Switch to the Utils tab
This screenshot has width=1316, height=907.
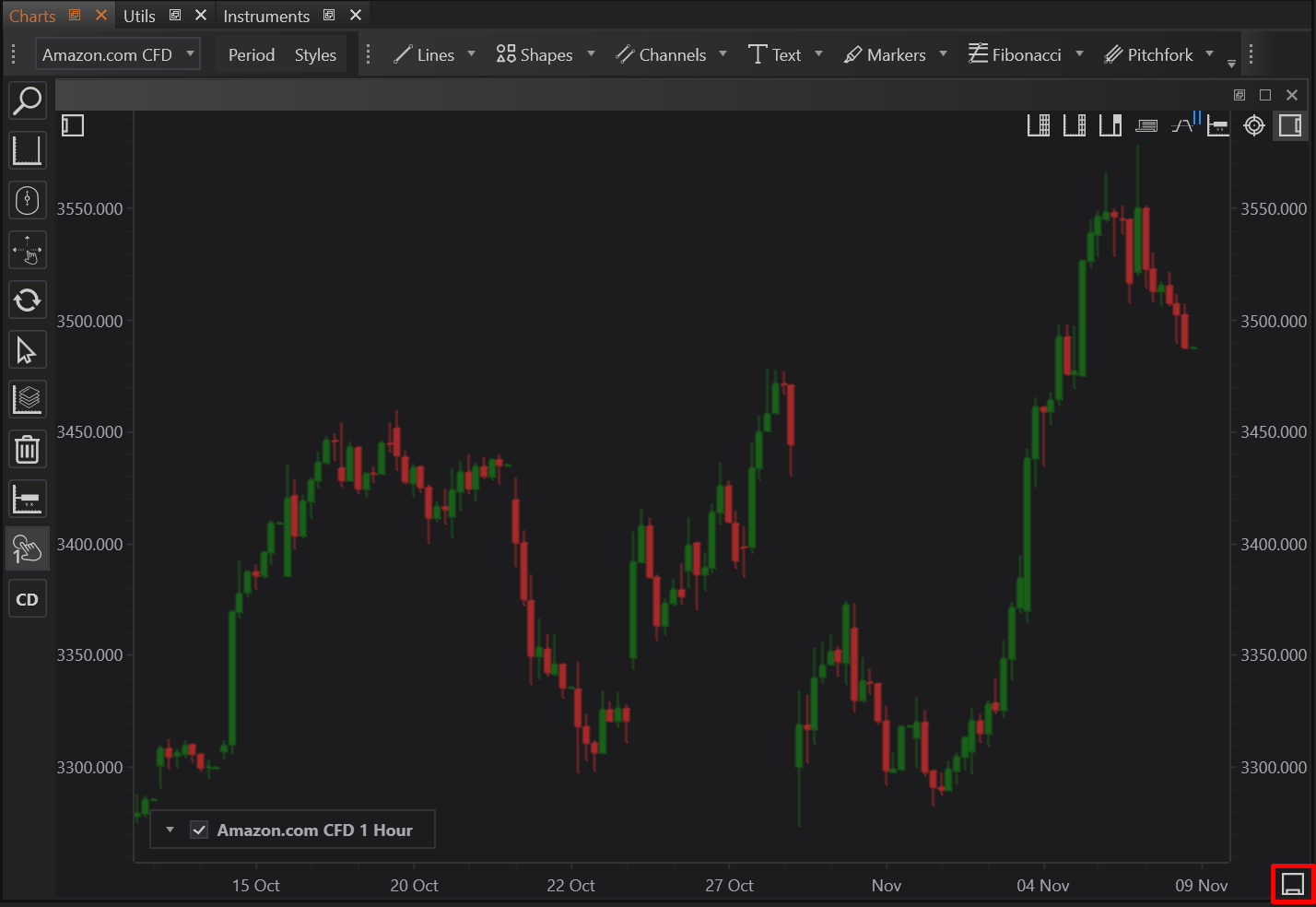tap(139, 16)
